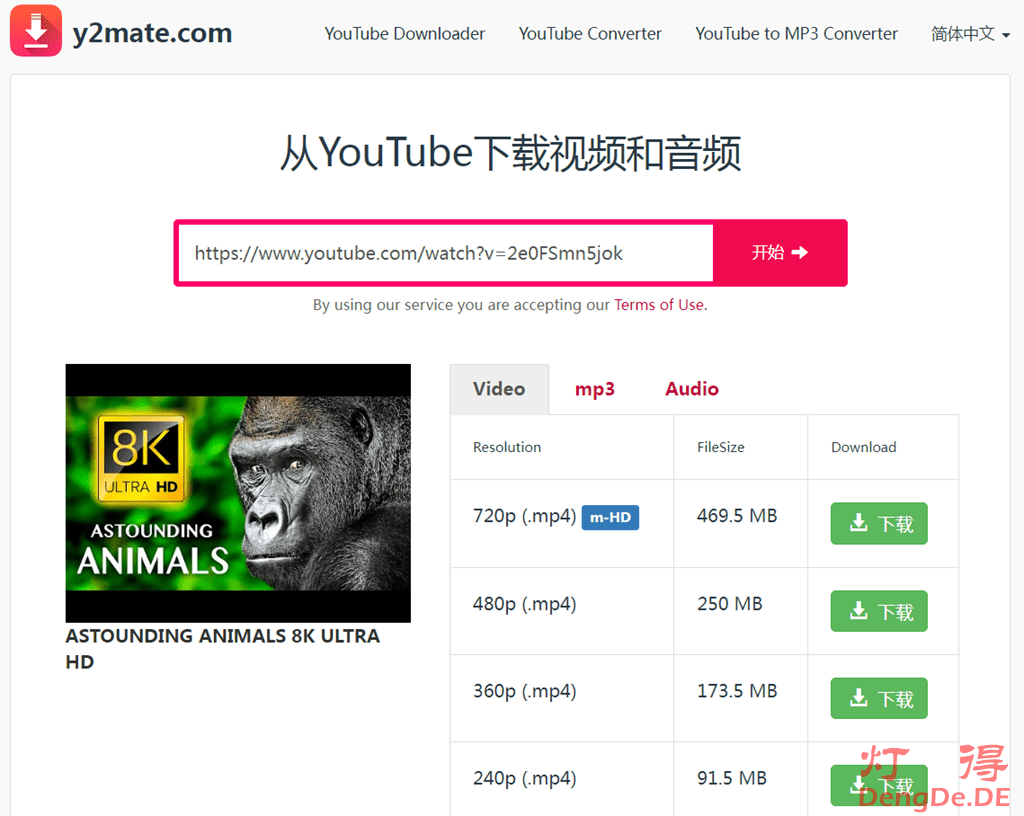Select the Video tab
The image size is (1024, 816).
[499, 389]
